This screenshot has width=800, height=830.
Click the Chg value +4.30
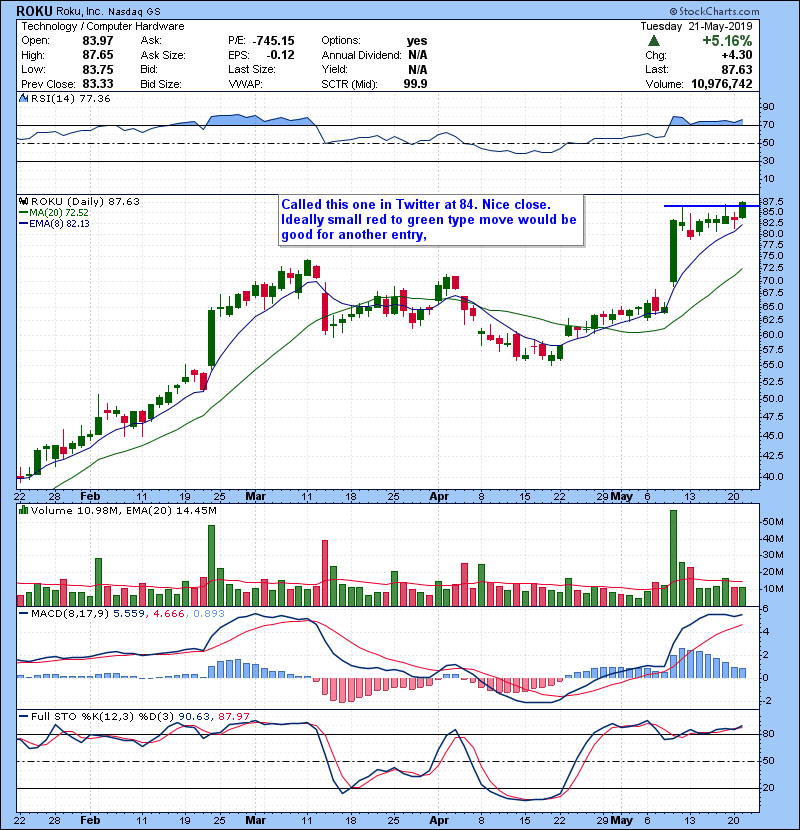coord(736,55)
